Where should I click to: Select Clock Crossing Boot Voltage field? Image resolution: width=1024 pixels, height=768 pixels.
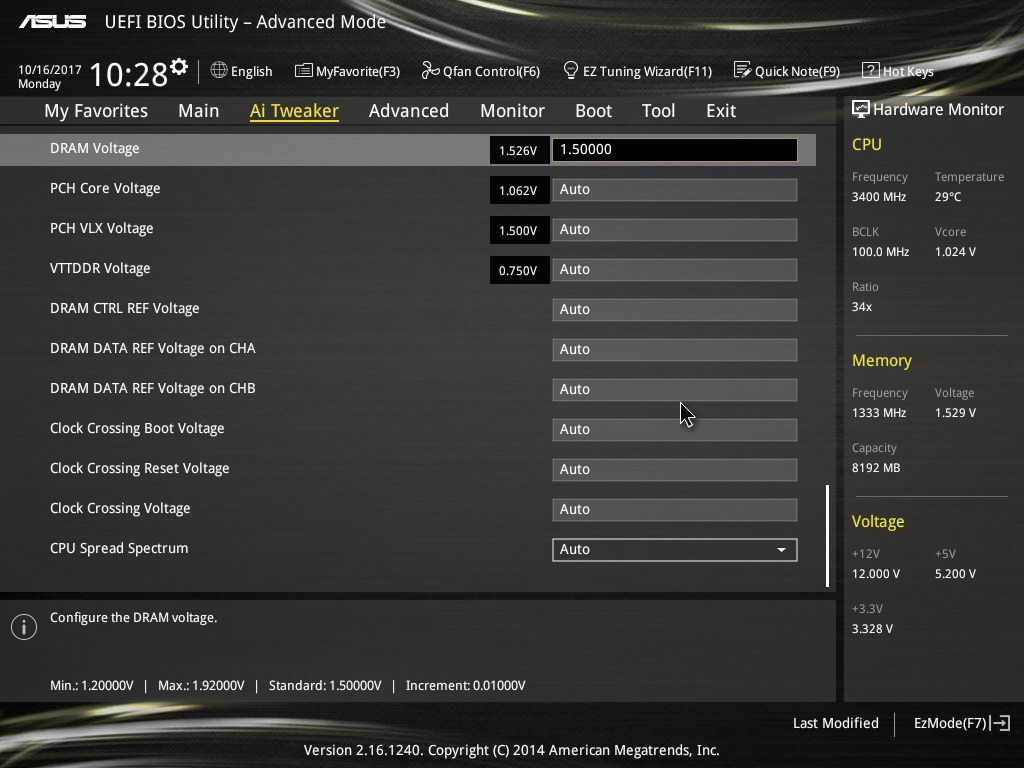click(x=675, y=430)
